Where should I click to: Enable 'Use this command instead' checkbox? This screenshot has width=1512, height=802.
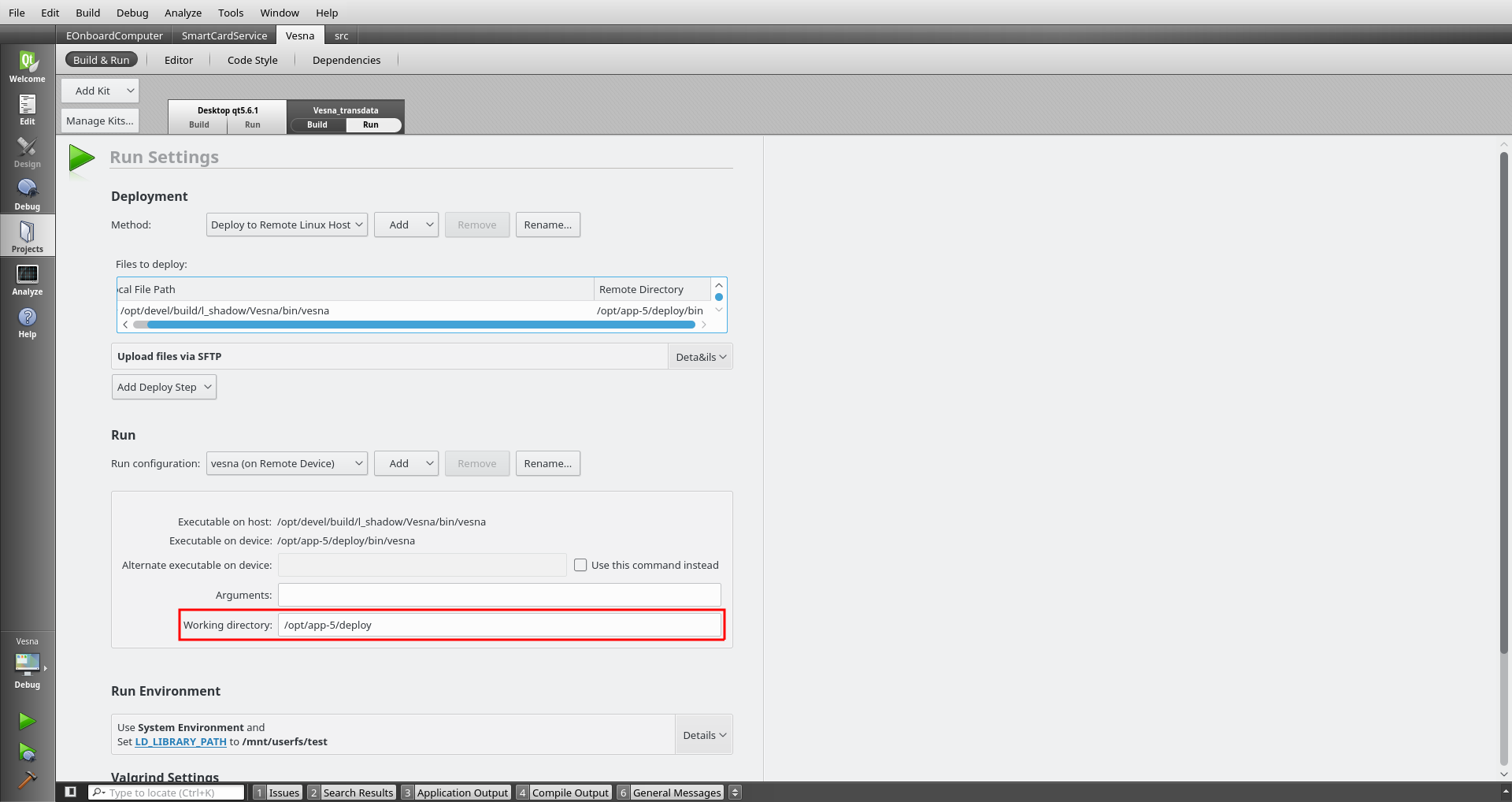(x=580, y=565)
